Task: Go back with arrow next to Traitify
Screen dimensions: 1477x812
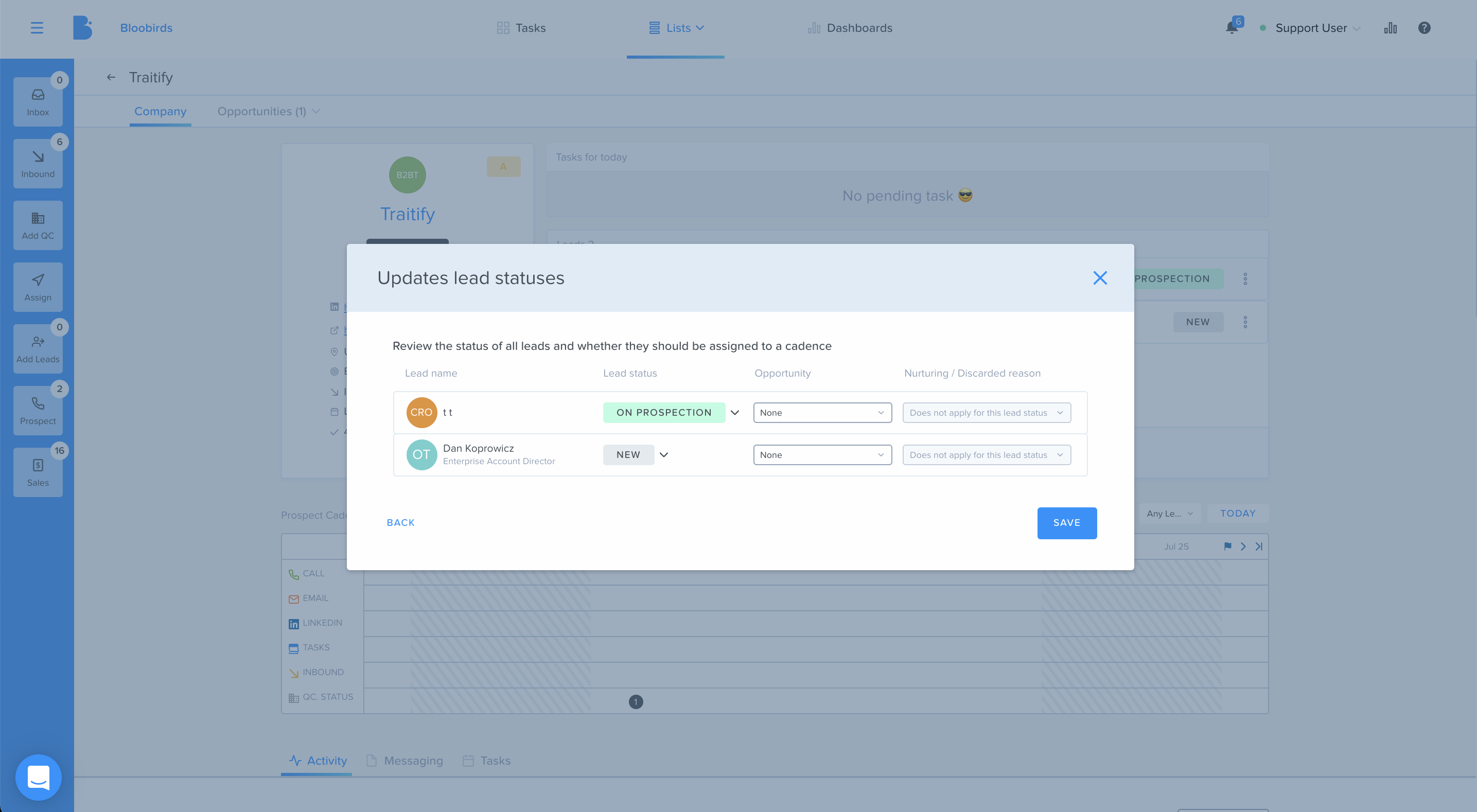Action: [x=111, y=77]
